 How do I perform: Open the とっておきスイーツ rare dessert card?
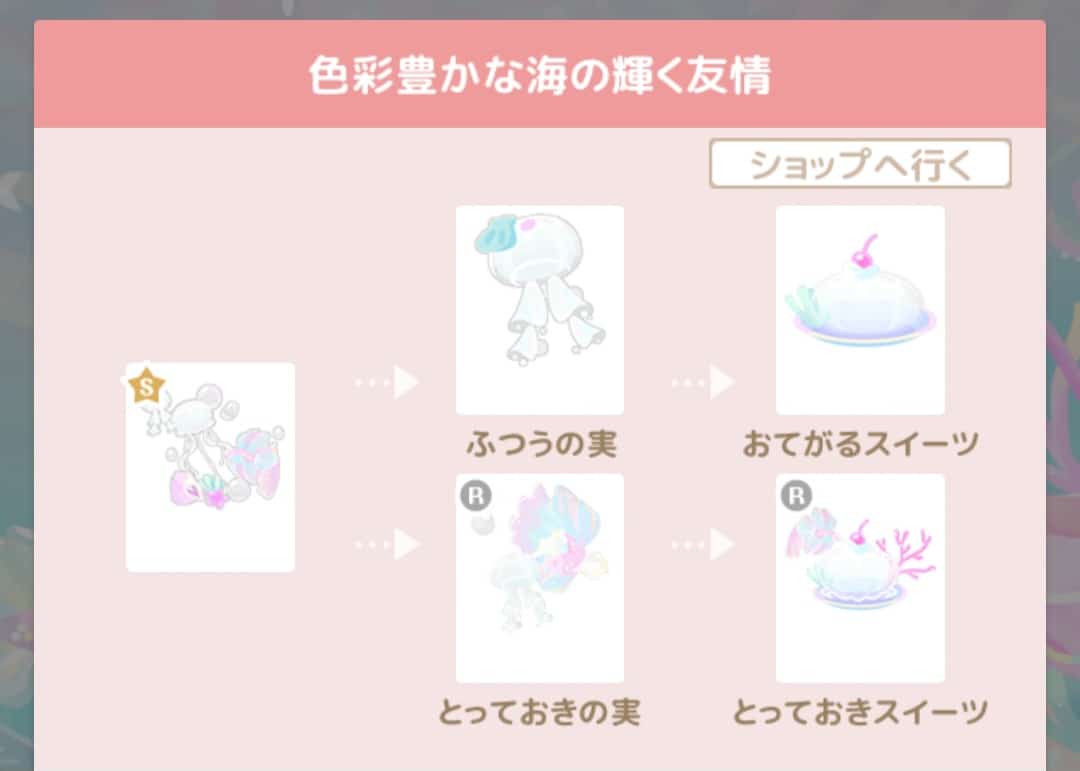pos(860,578)
